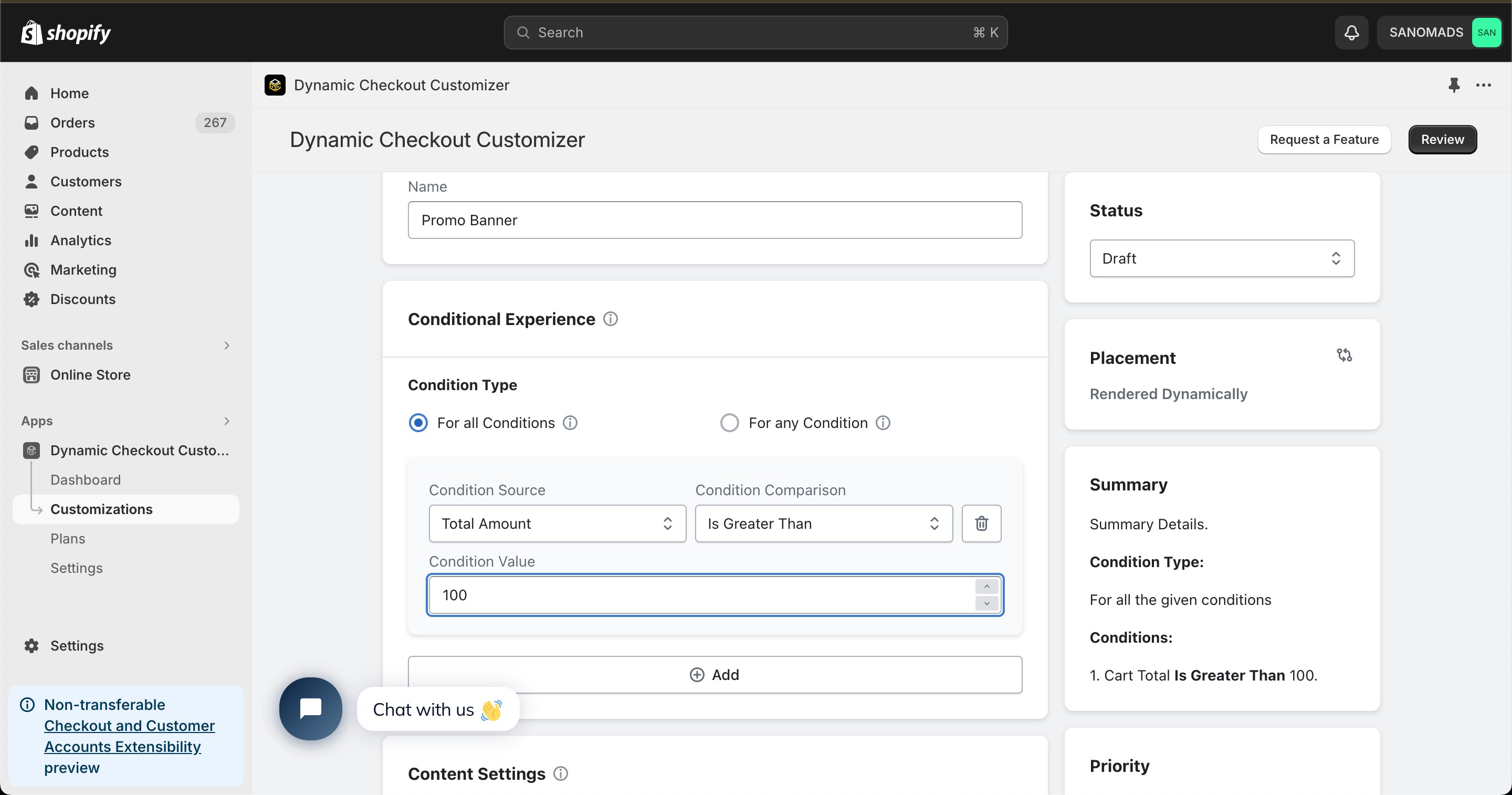Click the non-transferable info icon

pyautogui.click(x=27, y=704)
